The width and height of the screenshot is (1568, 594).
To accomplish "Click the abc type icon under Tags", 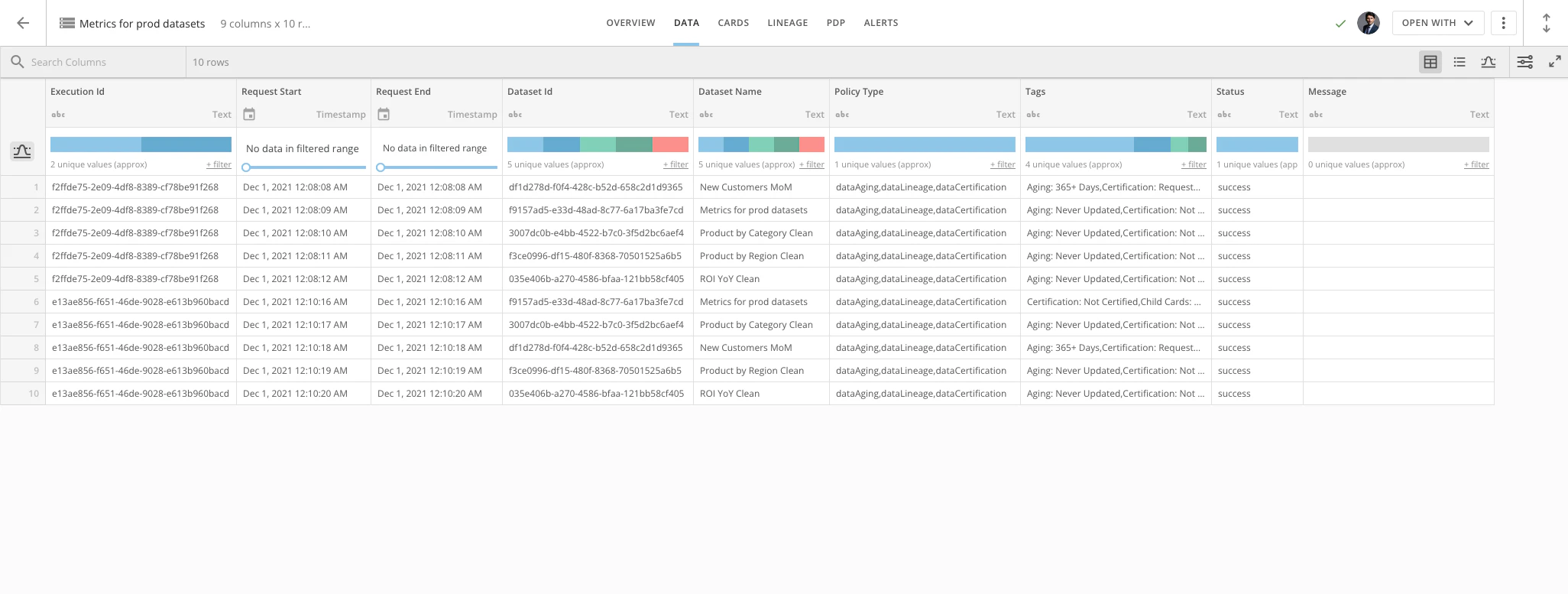I will tap(1033, 115).
